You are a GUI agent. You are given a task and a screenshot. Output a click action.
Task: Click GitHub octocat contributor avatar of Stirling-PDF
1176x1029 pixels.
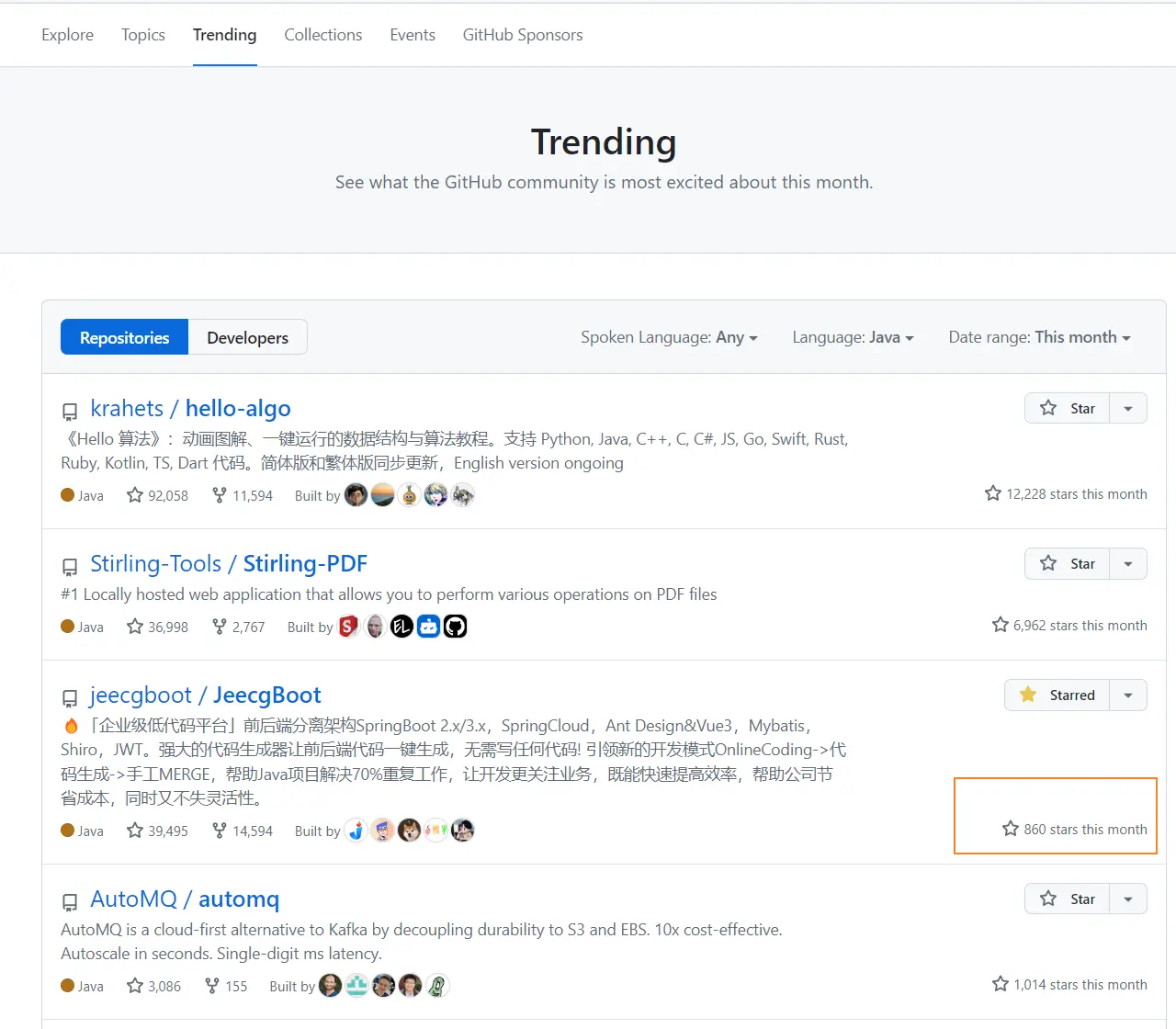[x=456, y=627]
